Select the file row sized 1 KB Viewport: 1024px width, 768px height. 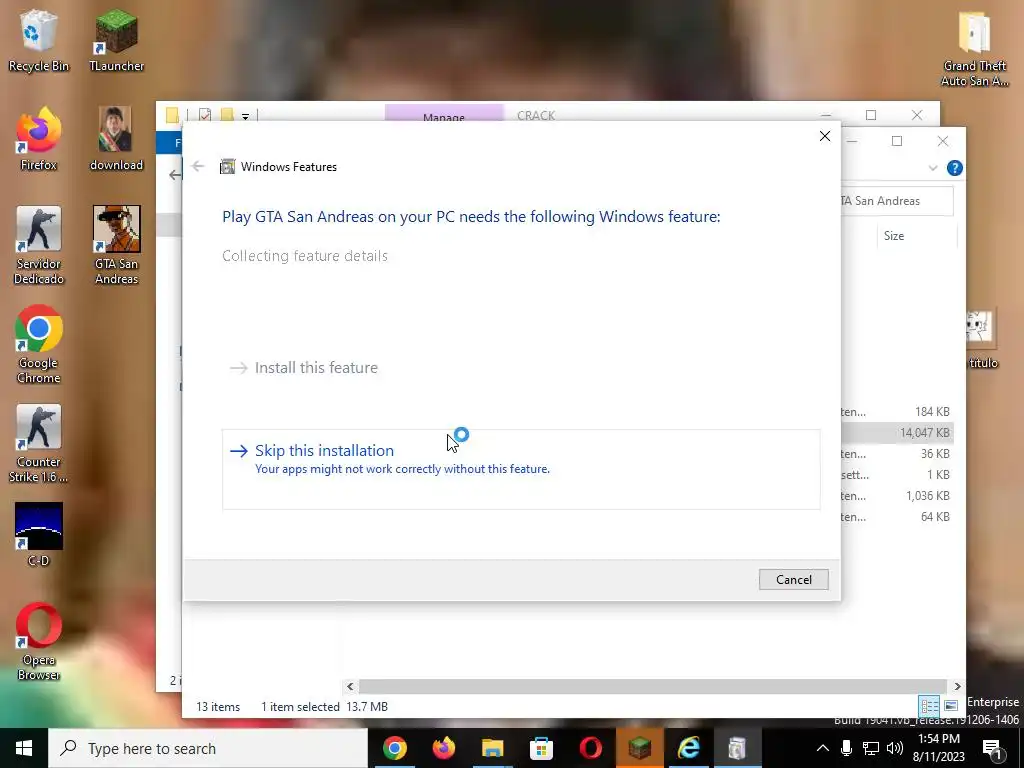coord(895,474)
